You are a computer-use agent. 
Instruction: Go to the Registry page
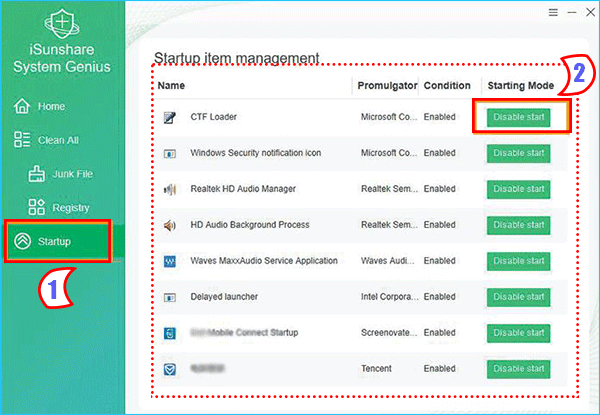point(71,208)
